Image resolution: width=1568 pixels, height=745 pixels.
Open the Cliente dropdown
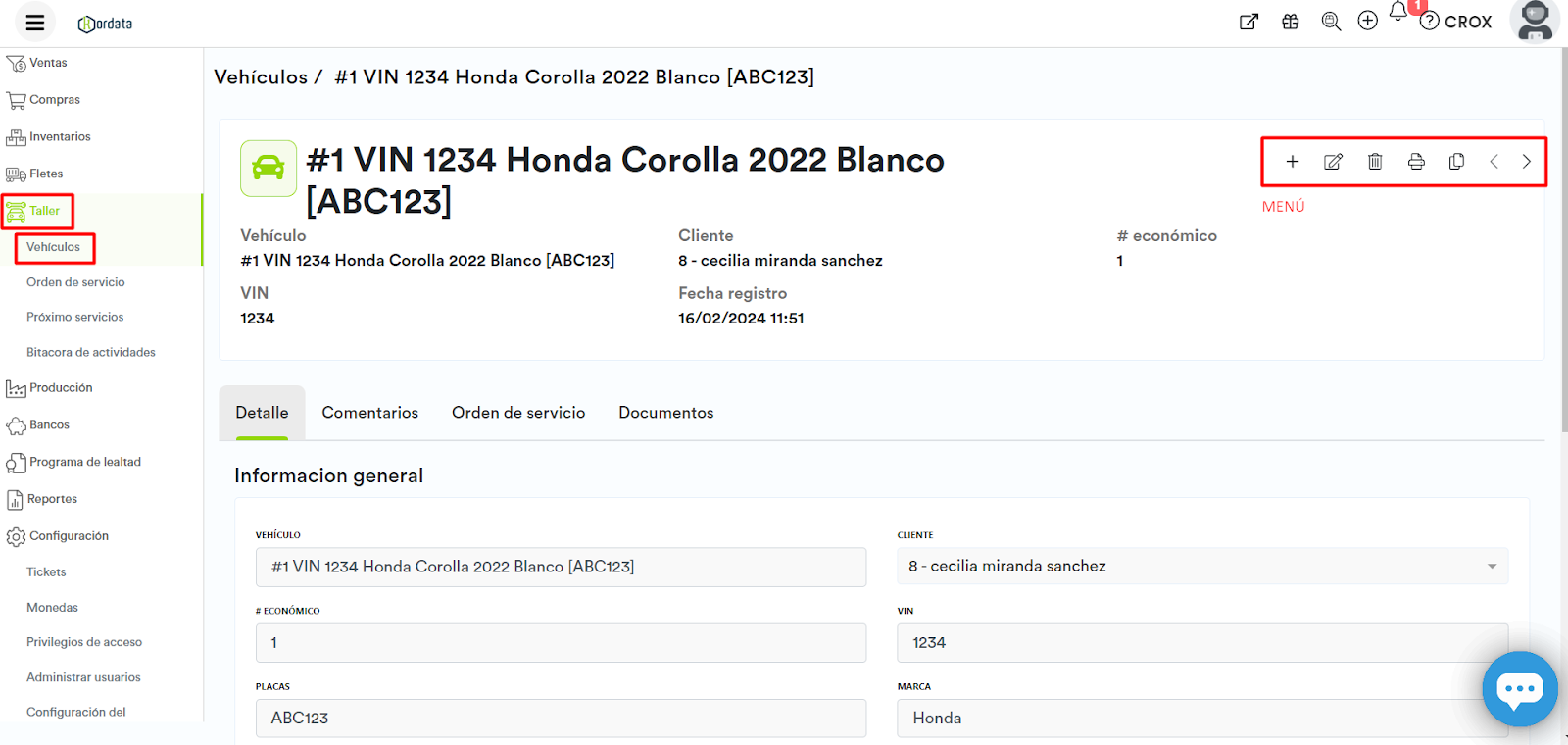[1201, 567]
